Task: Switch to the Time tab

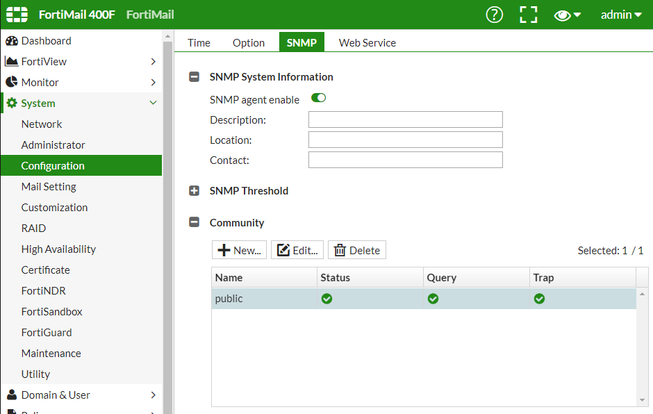Action: (x=199, y=43)
